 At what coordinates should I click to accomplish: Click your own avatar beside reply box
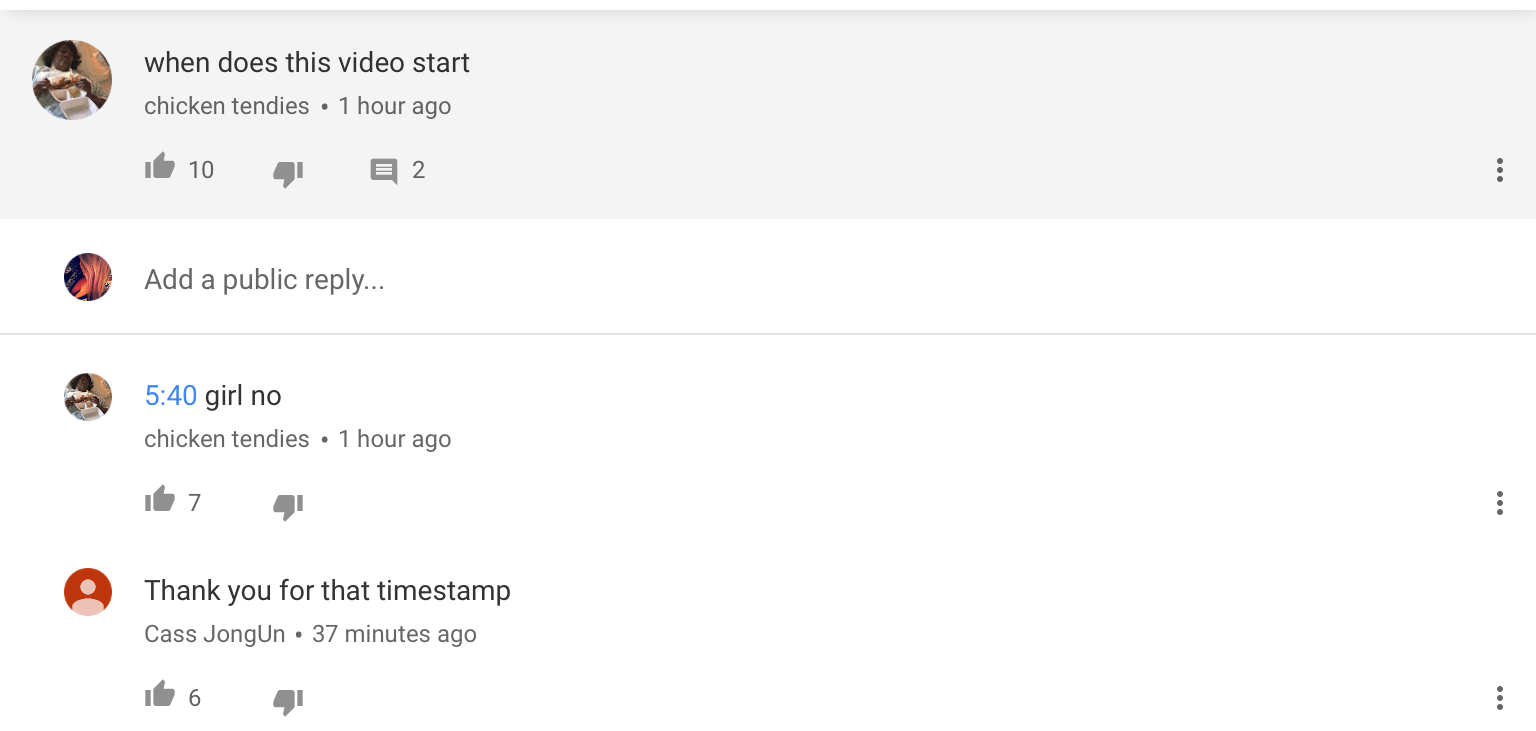pyautogui.click(x=88, y=277)
